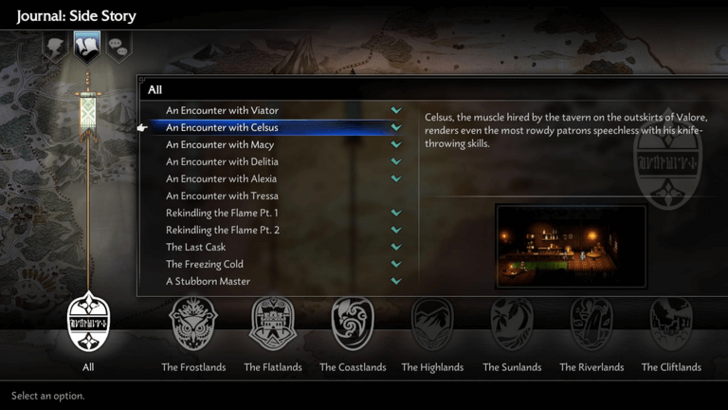This screenshot has height=410, width=728.
Task: Select the Riverlands waterfall emblem
Action: pyautogui.click(x=592, y=324)
